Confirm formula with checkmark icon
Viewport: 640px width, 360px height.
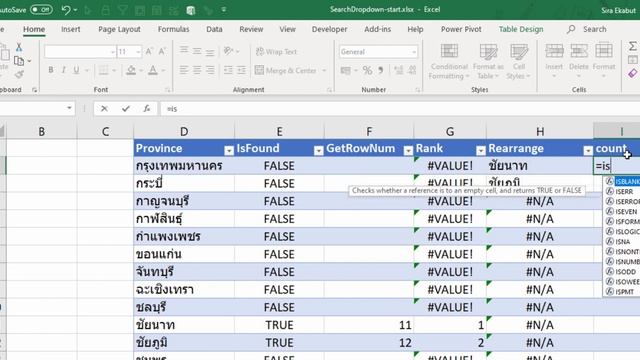[126, 109]
